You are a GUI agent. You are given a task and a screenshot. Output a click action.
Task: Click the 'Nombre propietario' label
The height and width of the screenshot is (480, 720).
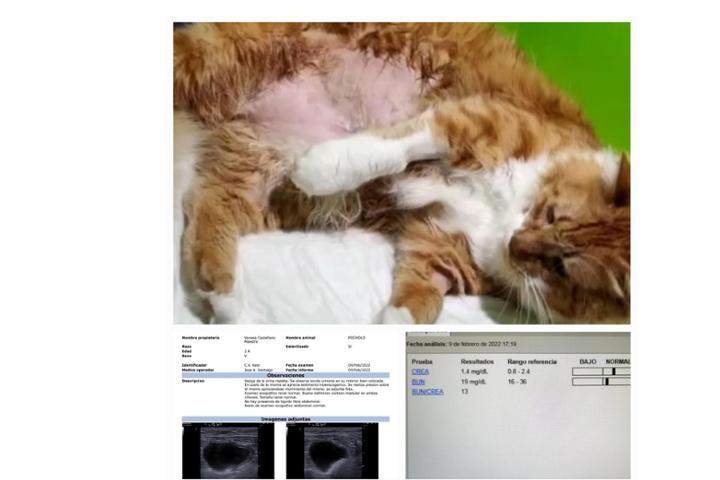click(x=201, y=338)
